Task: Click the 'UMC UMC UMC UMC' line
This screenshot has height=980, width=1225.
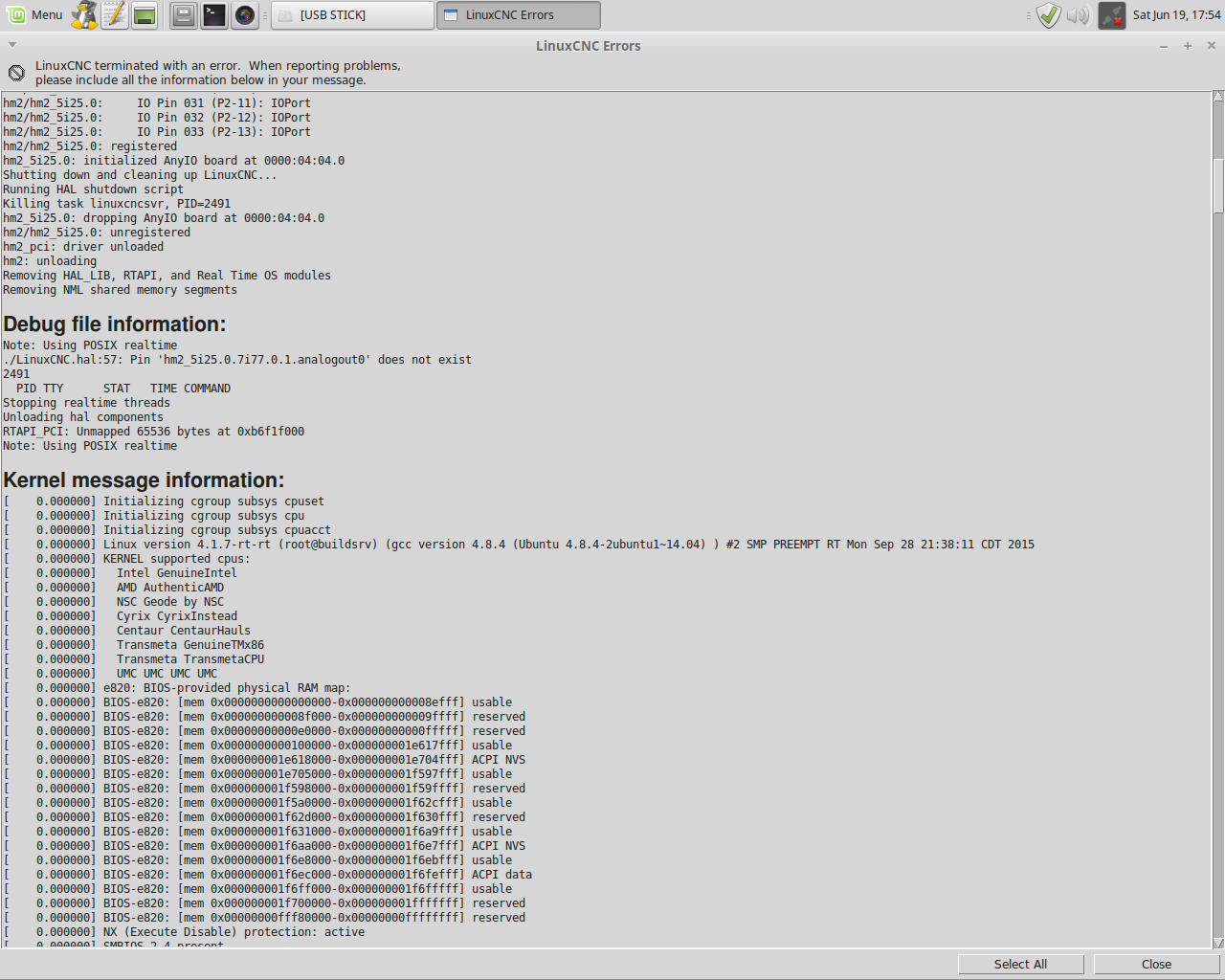Action: point(110,674)
